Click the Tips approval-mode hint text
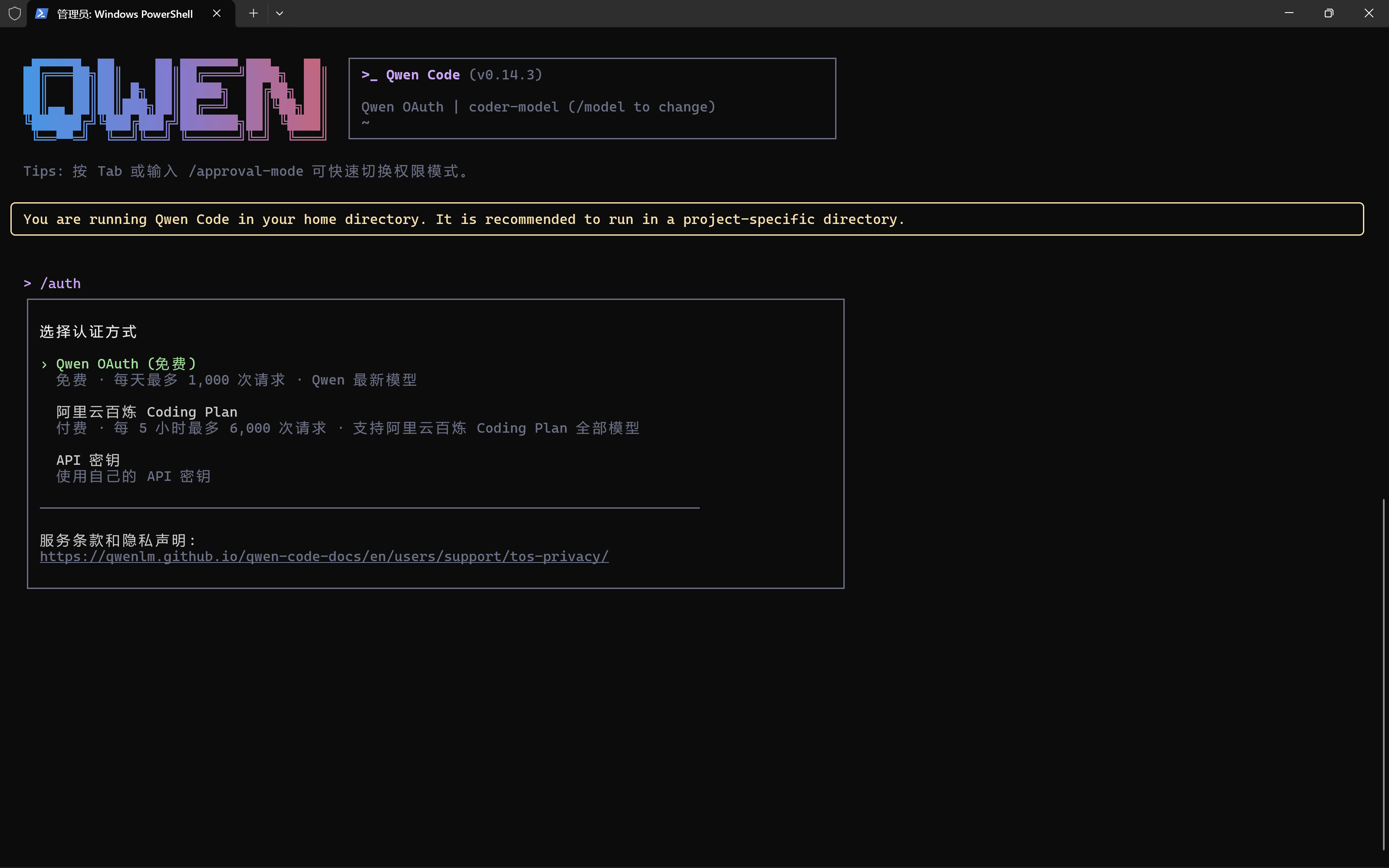The height and width of the screenshot is (868, 1389). click(x=246, y=171)
